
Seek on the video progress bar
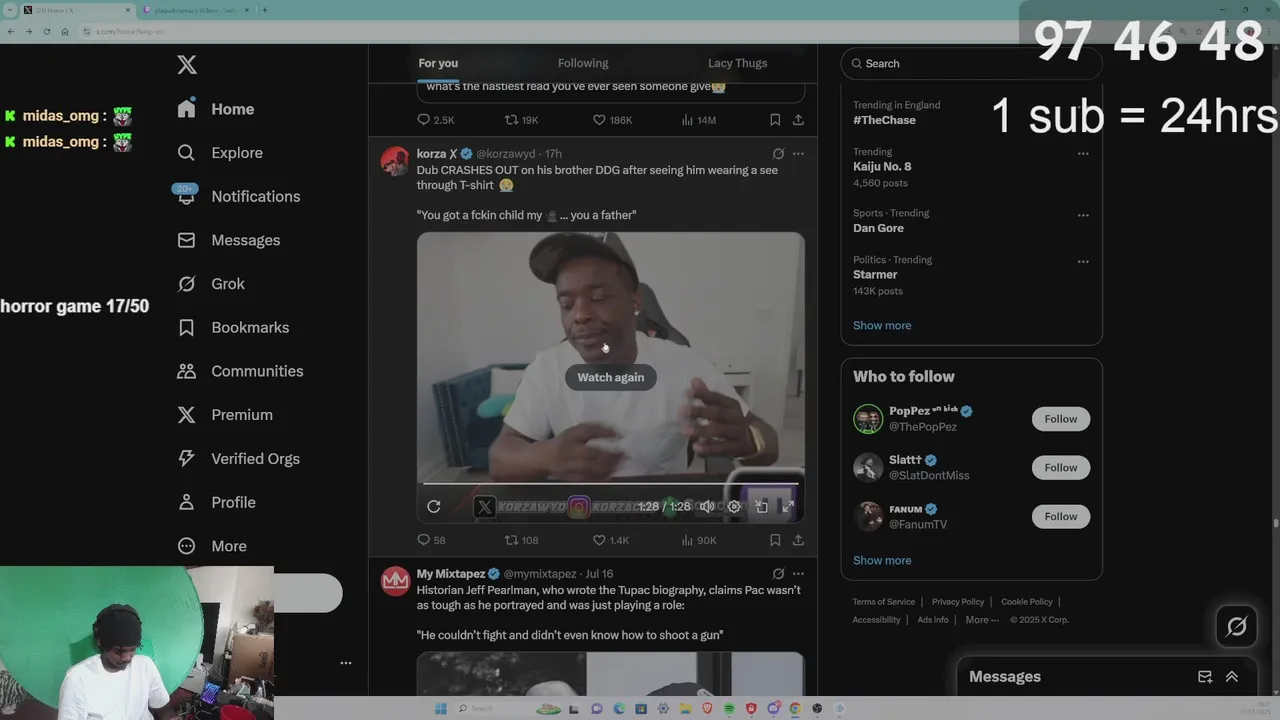tap(611, 484)
